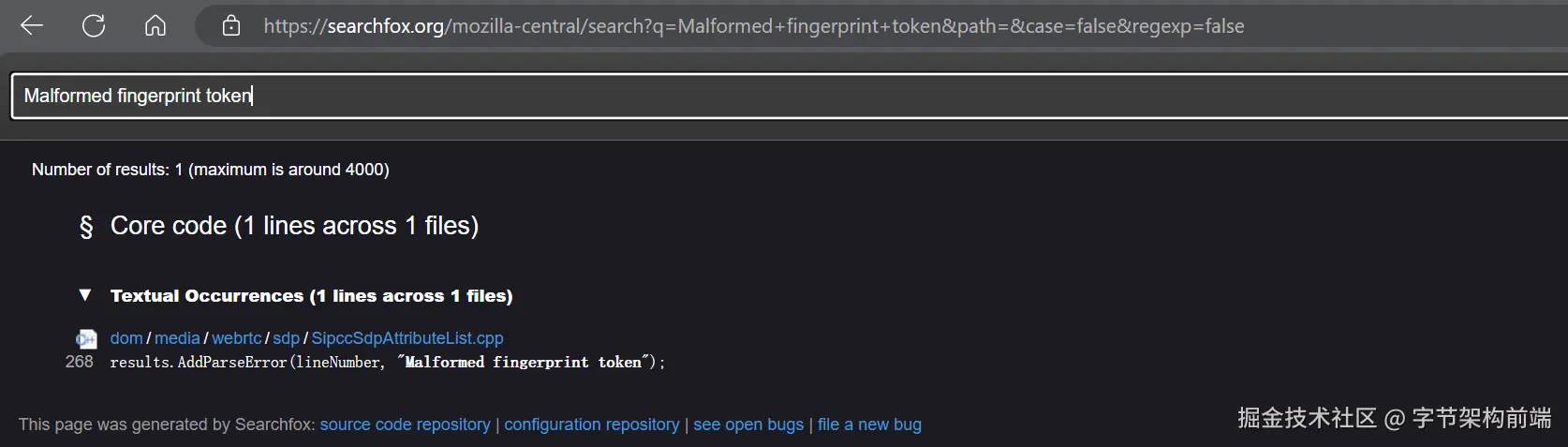Navigate to the webrtc folder link
Viewport: 1568px width, 447px height.
(236, 338)
